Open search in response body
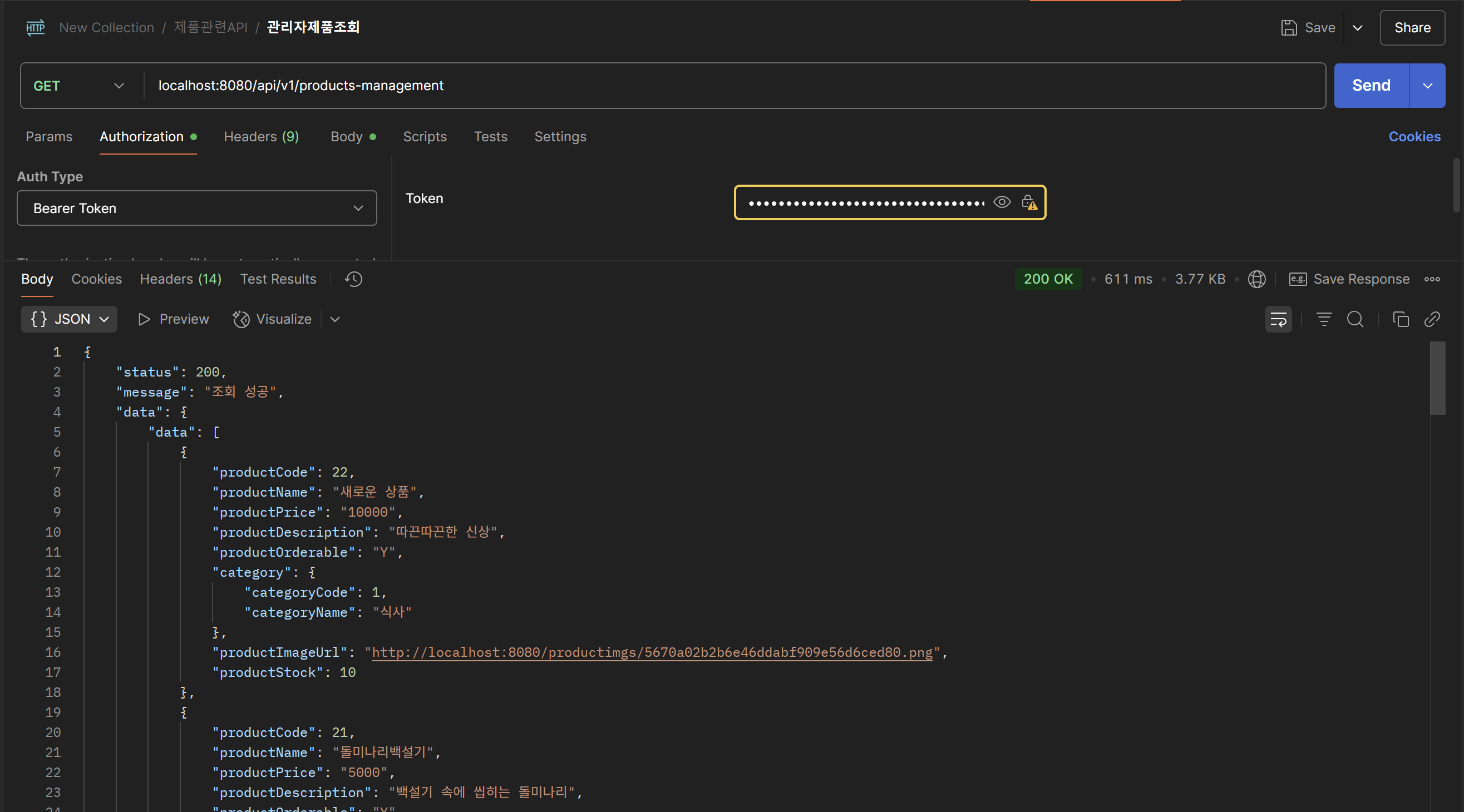This screenshot has height=812, width=1464. 1355,319
